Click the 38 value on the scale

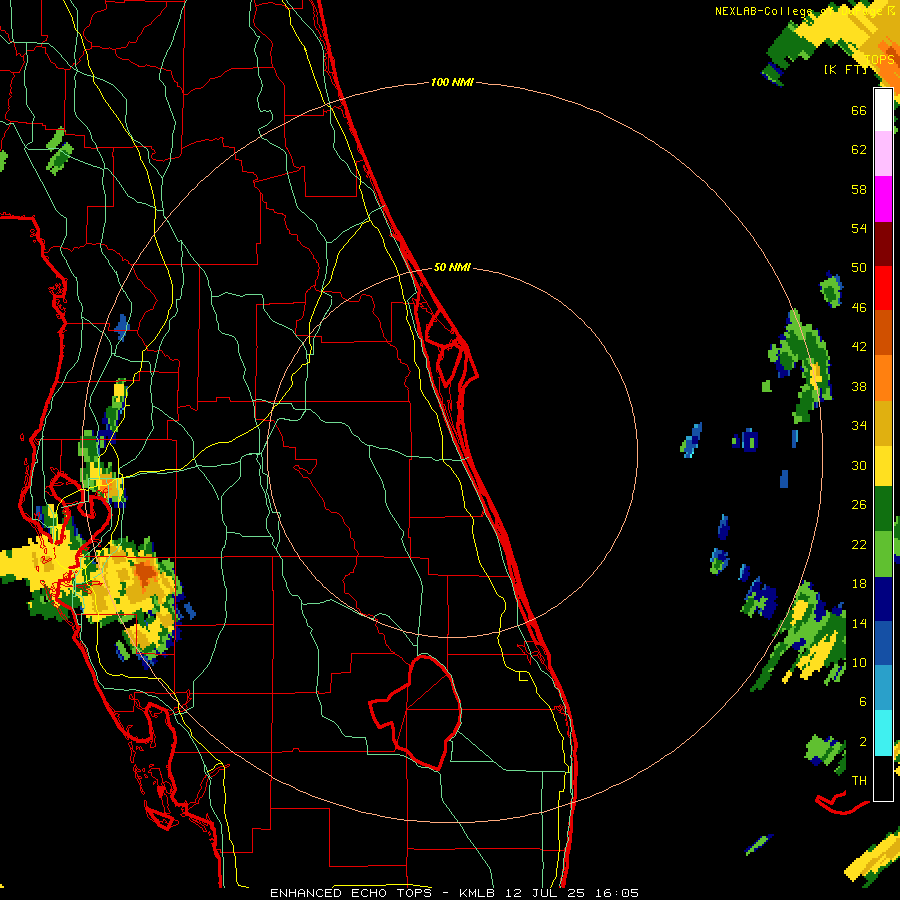coord(859,386)
